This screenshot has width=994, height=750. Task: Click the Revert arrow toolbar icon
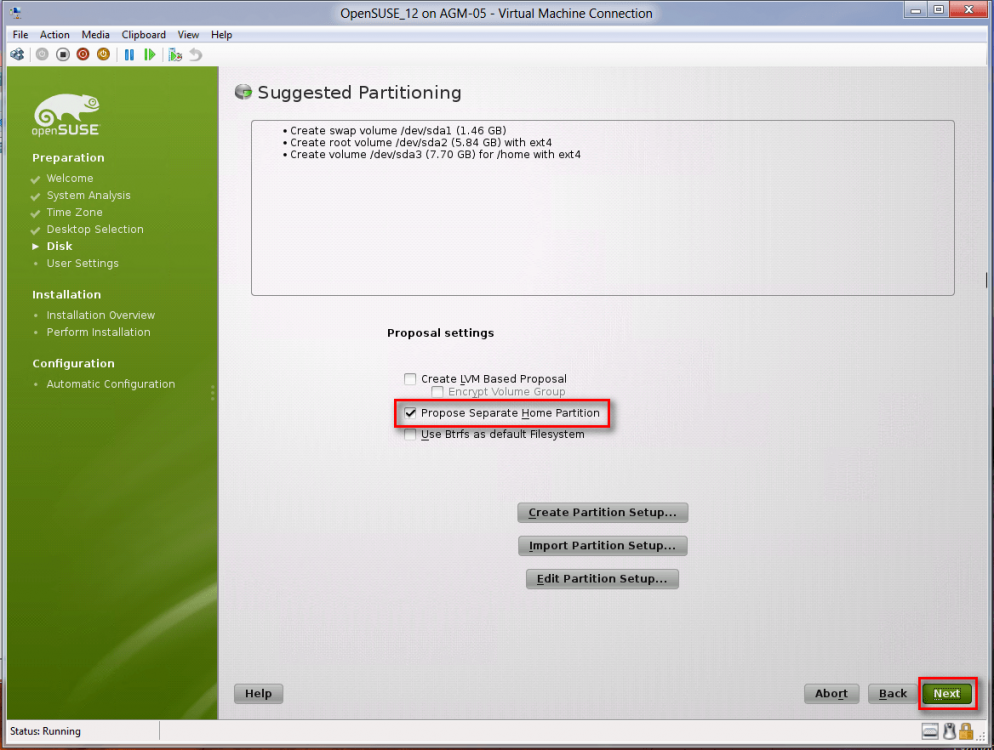(195, 54)
